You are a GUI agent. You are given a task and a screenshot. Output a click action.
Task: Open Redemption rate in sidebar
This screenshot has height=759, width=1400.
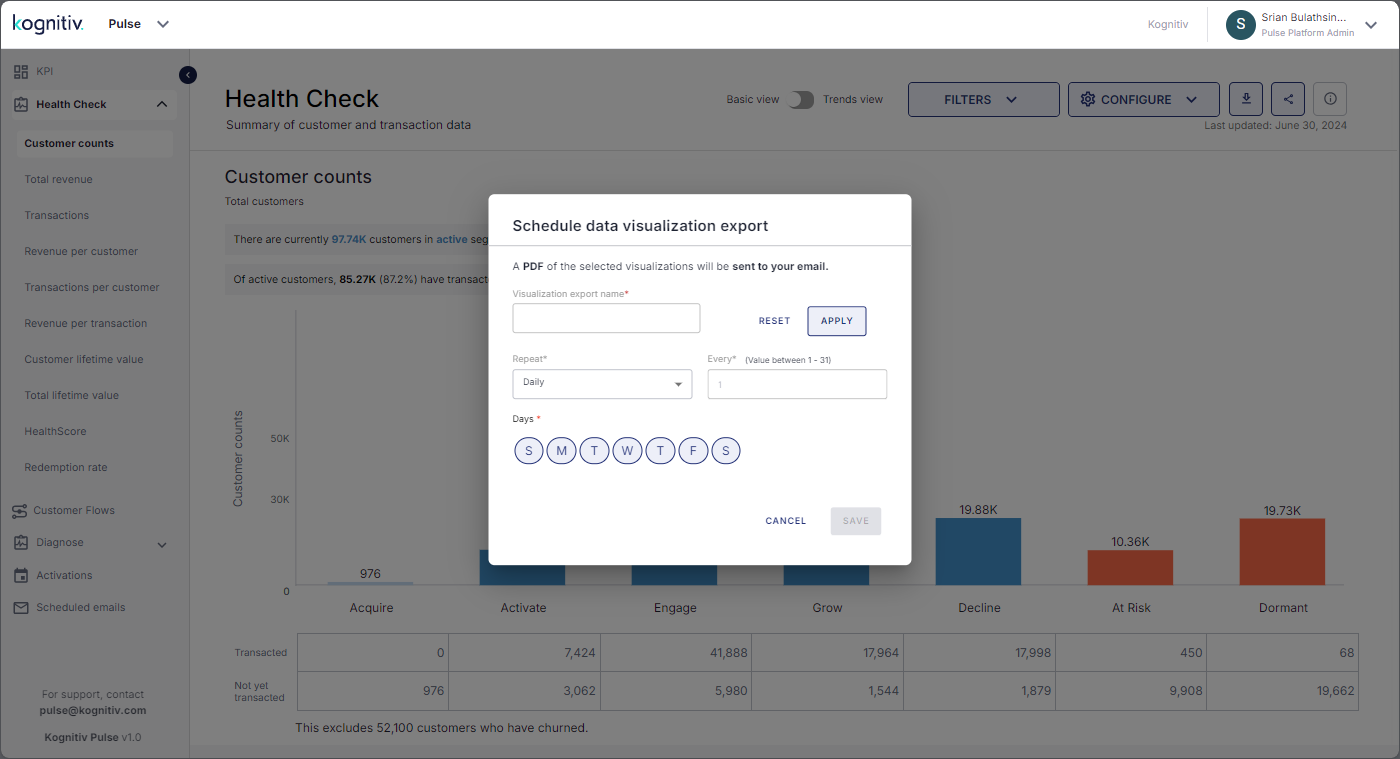(66, 468)
